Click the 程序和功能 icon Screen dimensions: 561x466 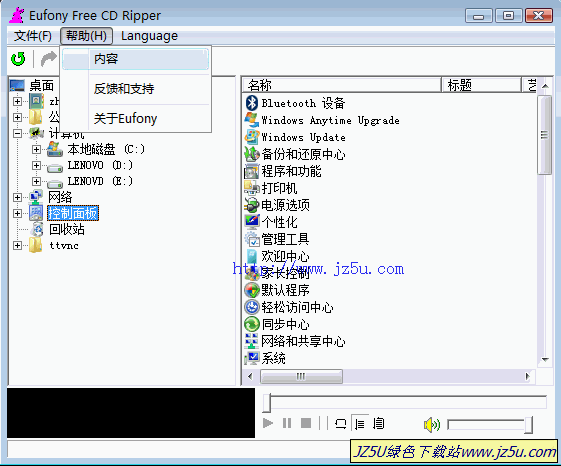[252, 171]
